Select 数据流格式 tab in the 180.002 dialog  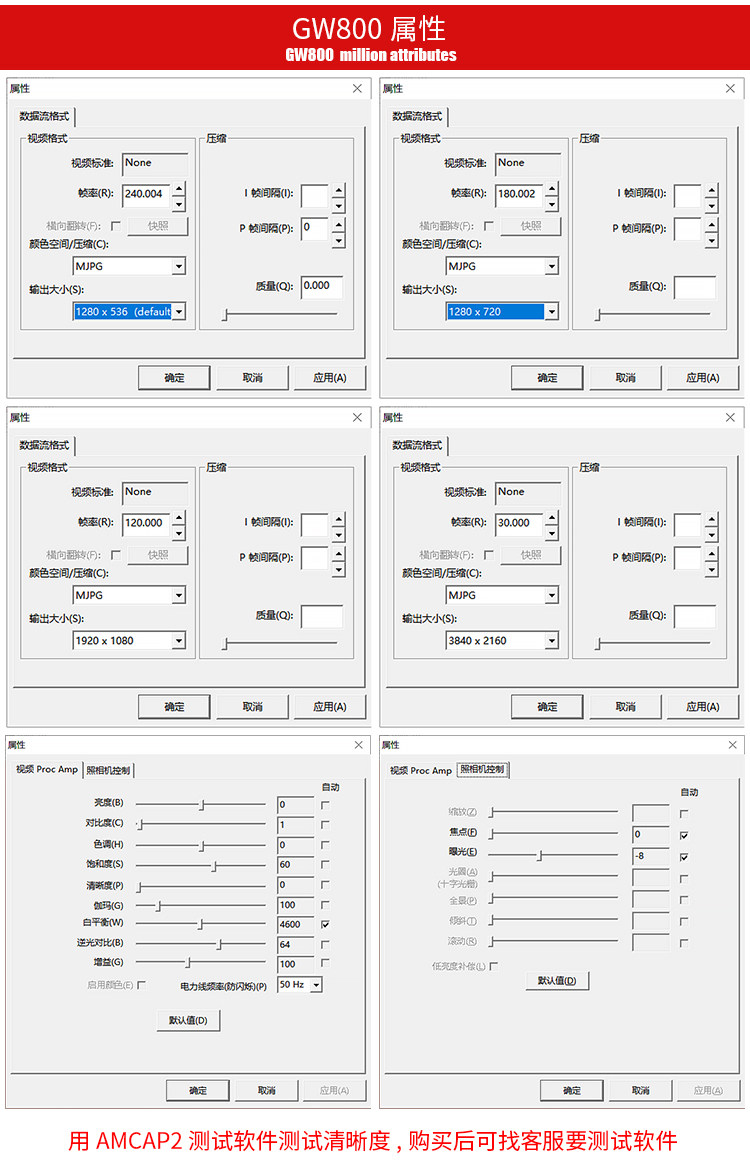point(417,117)
